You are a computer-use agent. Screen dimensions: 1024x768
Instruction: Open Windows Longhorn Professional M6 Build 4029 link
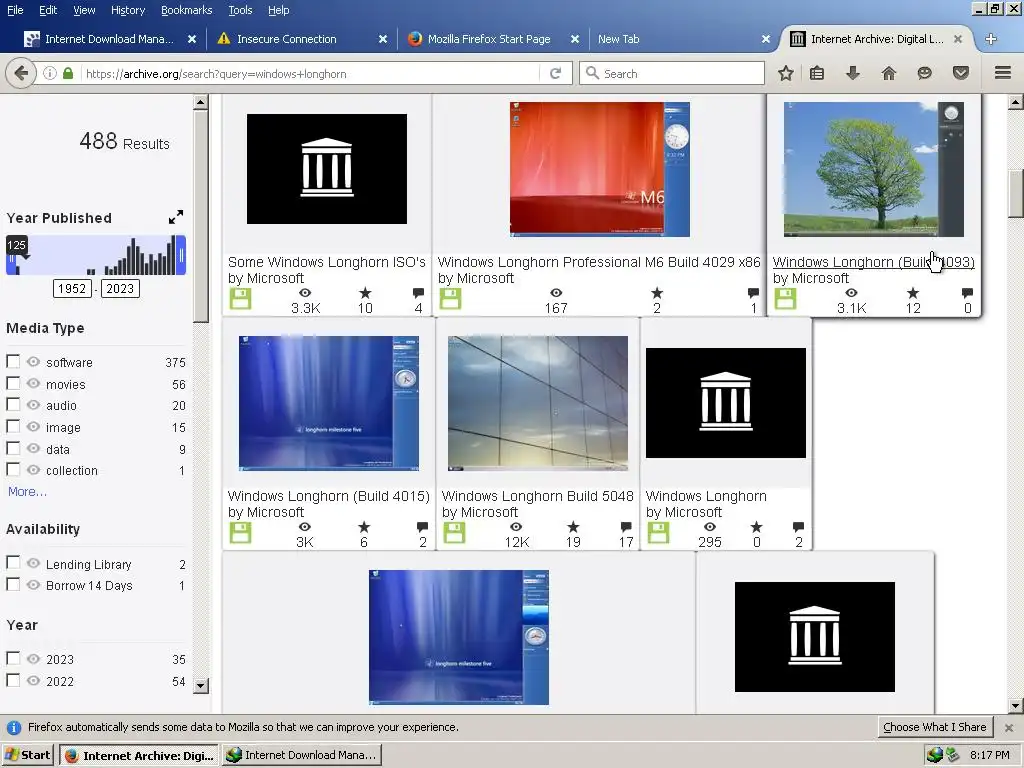coord(599,262)
